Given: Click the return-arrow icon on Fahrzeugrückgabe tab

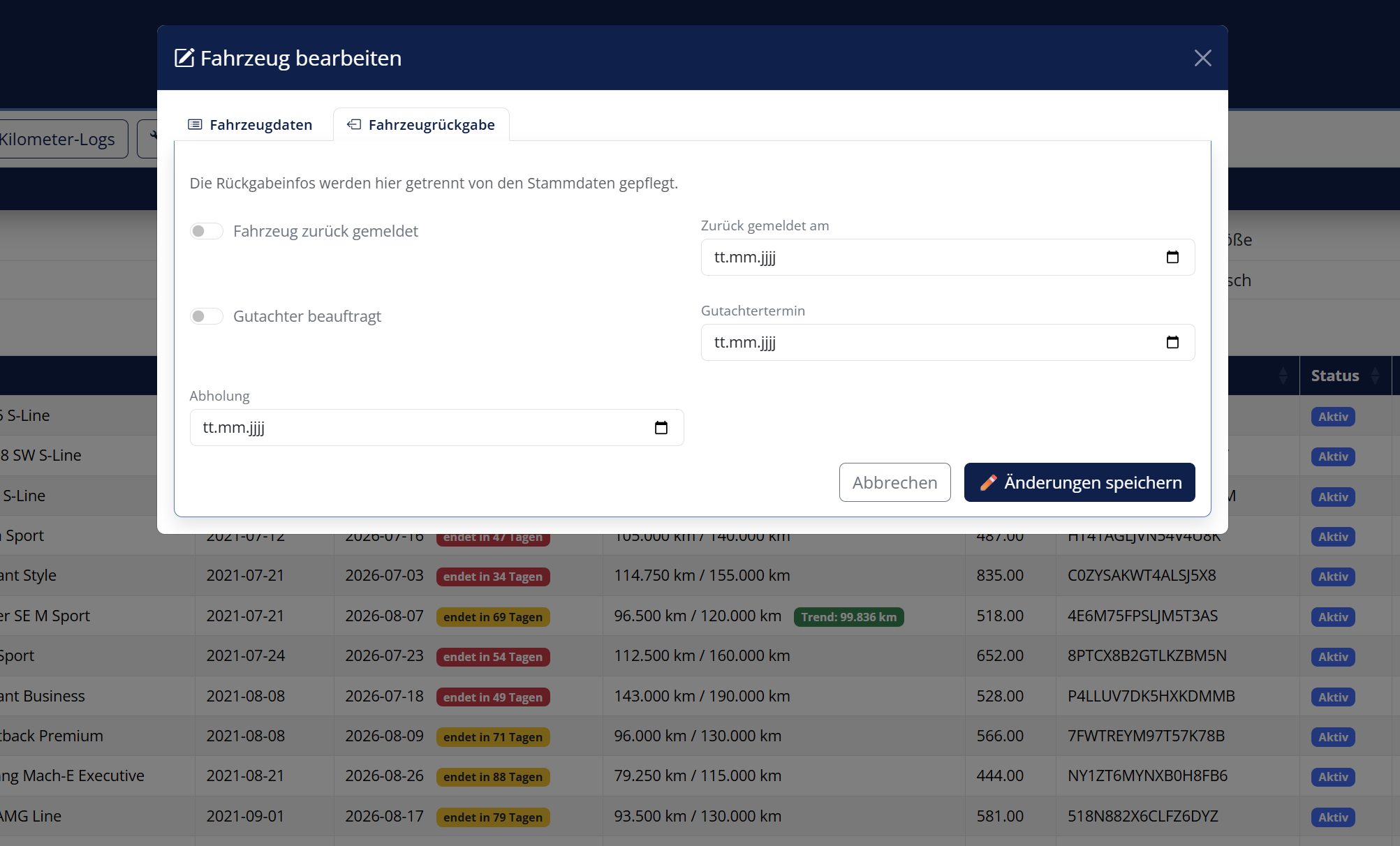Looking at the screenshot, I should (x=354, y=125).
